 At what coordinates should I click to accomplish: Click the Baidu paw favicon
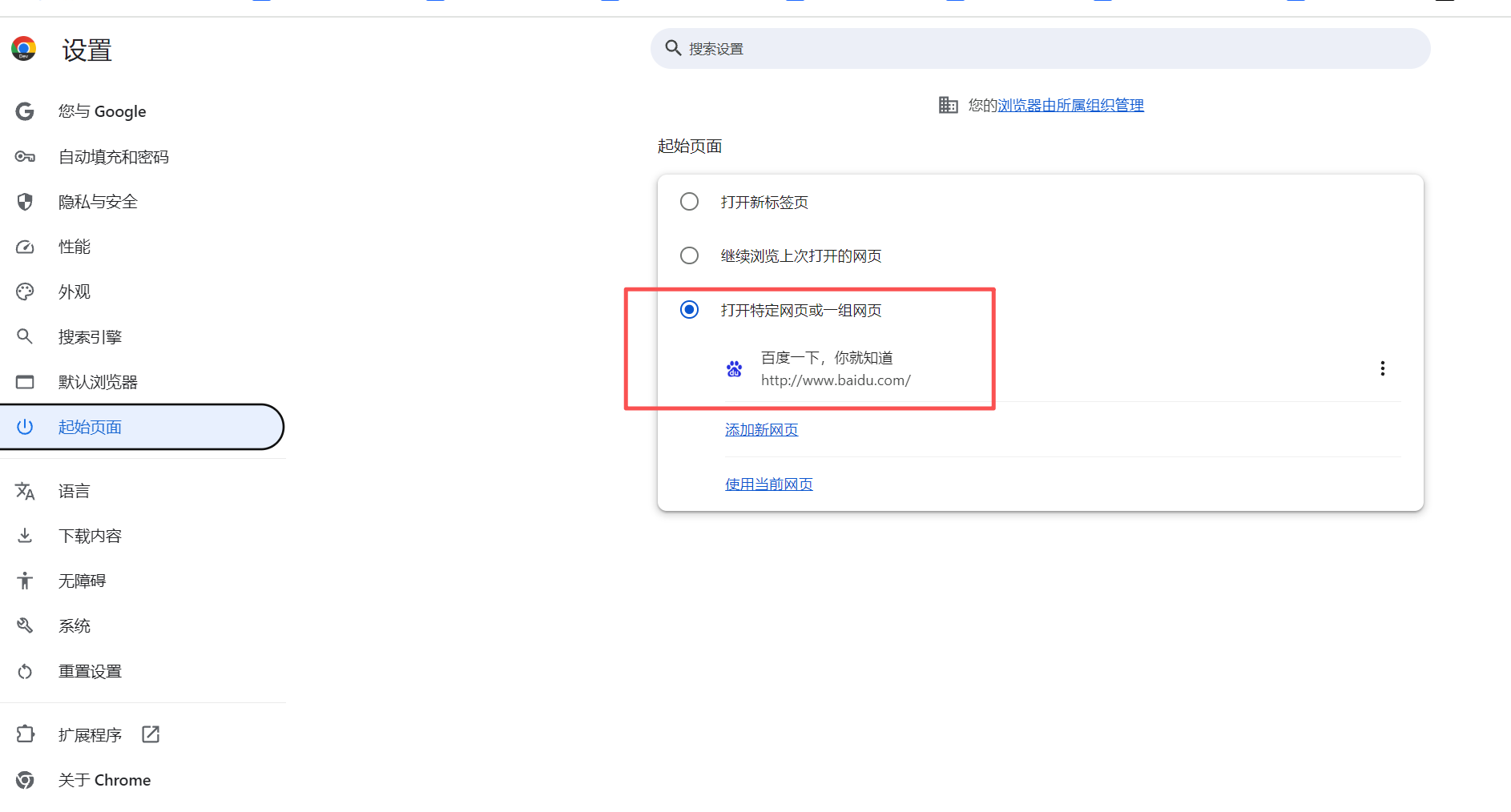point(734,369)
